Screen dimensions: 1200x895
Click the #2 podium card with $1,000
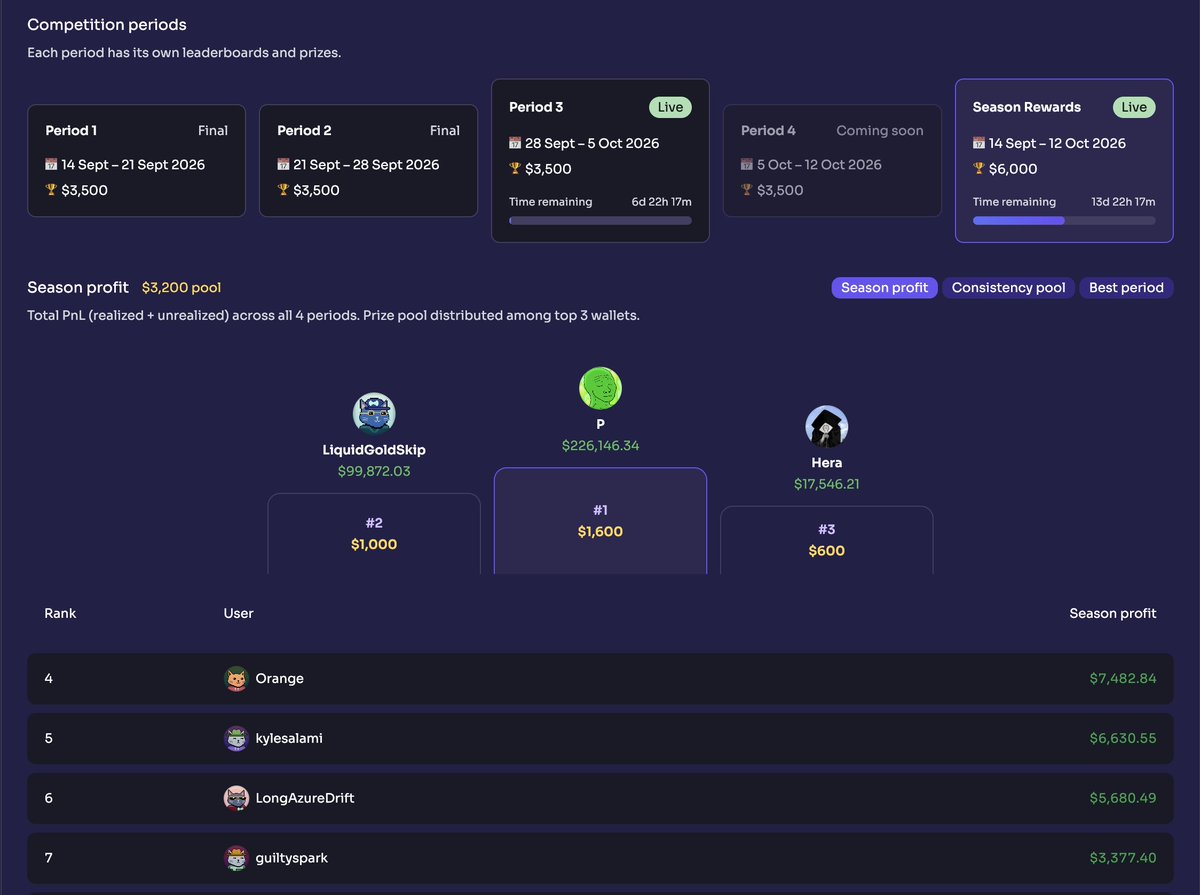coord(374,534)
